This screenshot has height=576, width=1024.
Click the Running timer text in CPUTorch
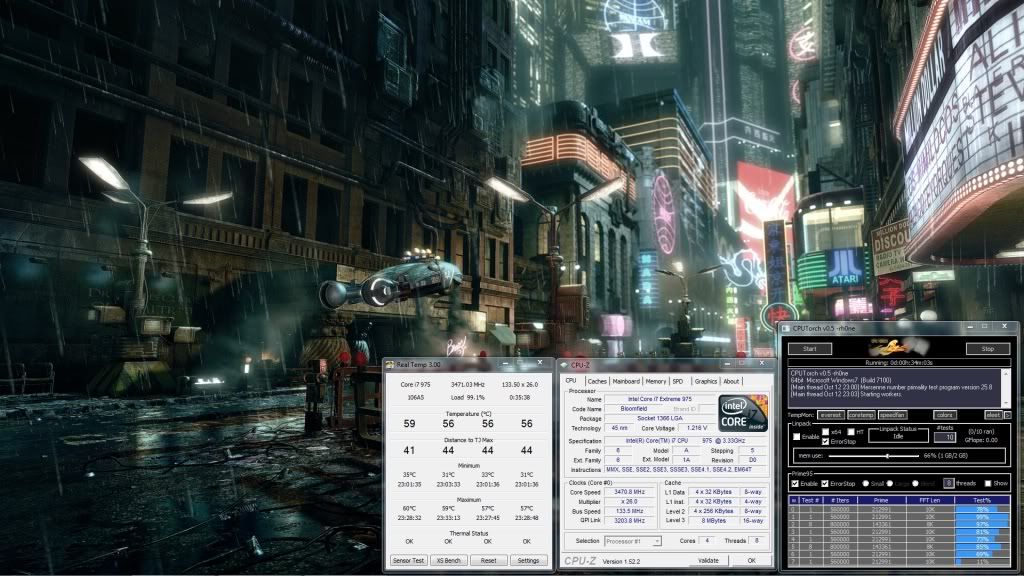pyautogui.click(x=899, y=362)
